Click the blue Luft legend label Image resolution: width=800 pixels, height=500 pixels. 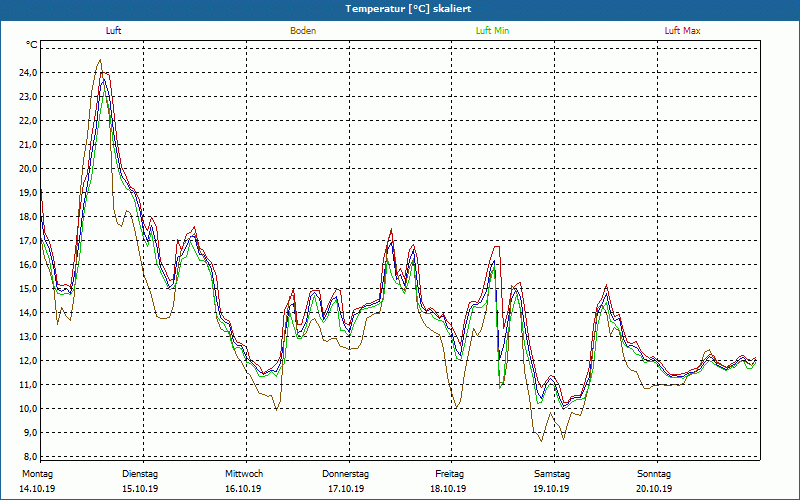tap(113, 31)
